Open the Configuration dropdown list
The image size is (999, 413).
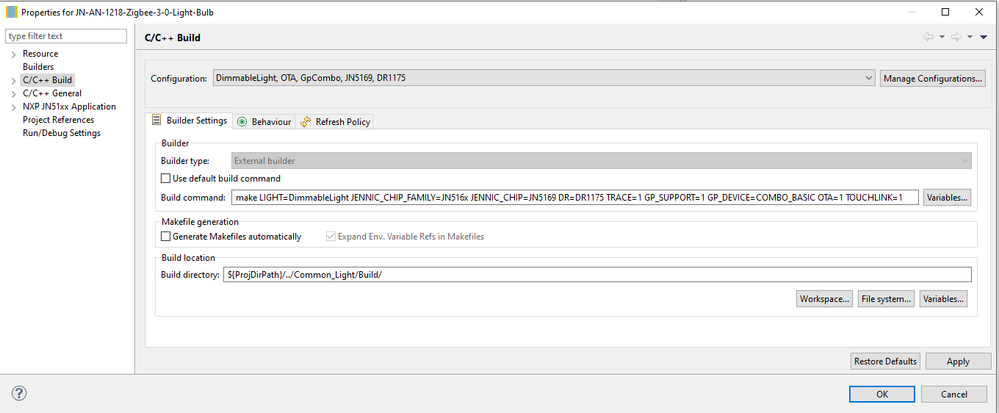(543, 78)
